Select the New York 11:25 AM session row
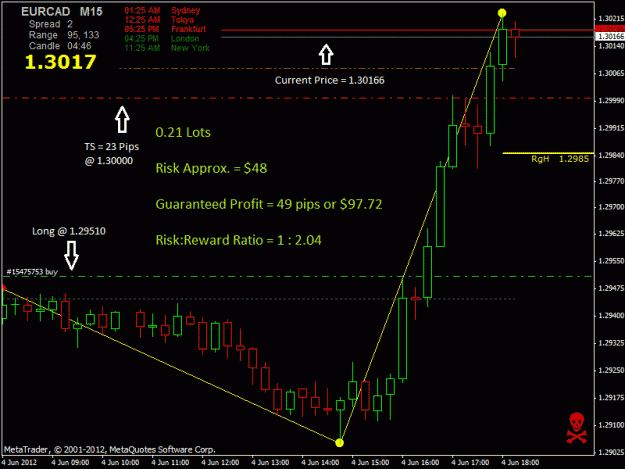 [167, 48]
